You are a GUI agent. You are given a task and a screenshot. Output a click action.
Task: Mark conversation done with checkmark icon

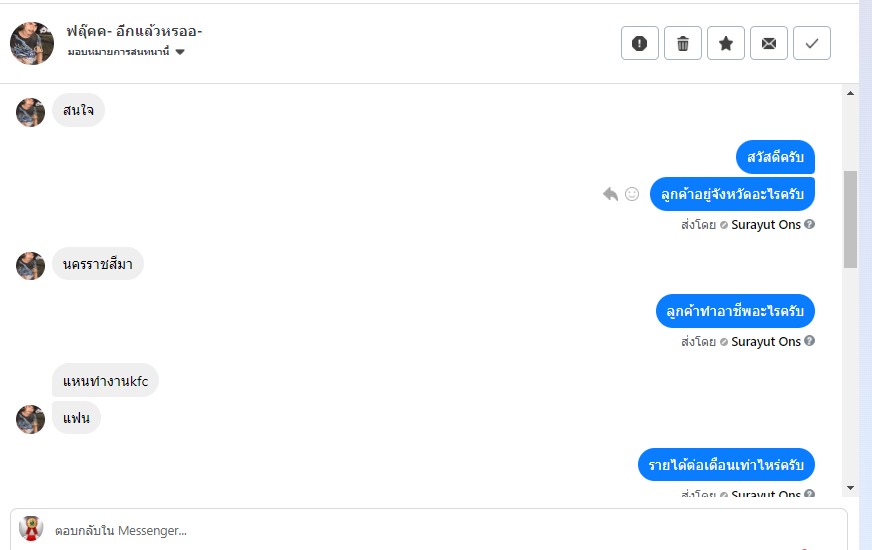812,43
